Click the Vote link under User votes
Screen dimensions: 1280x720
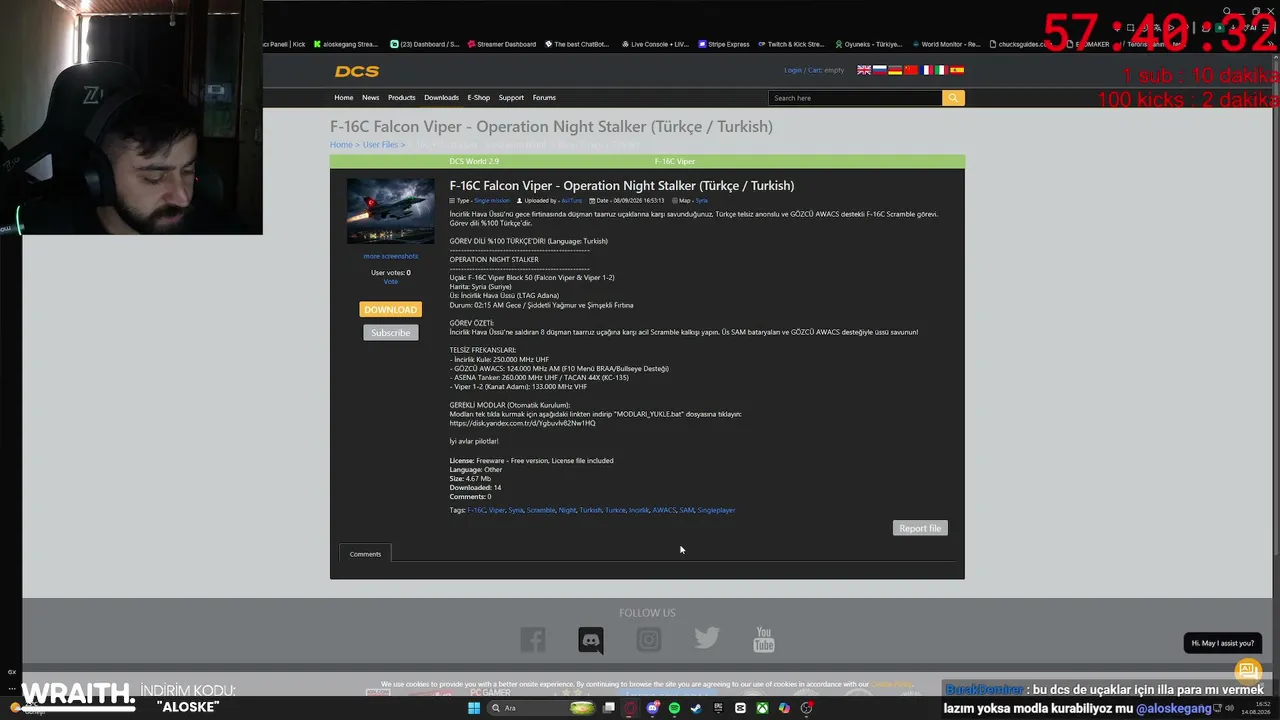click(390, 282)
